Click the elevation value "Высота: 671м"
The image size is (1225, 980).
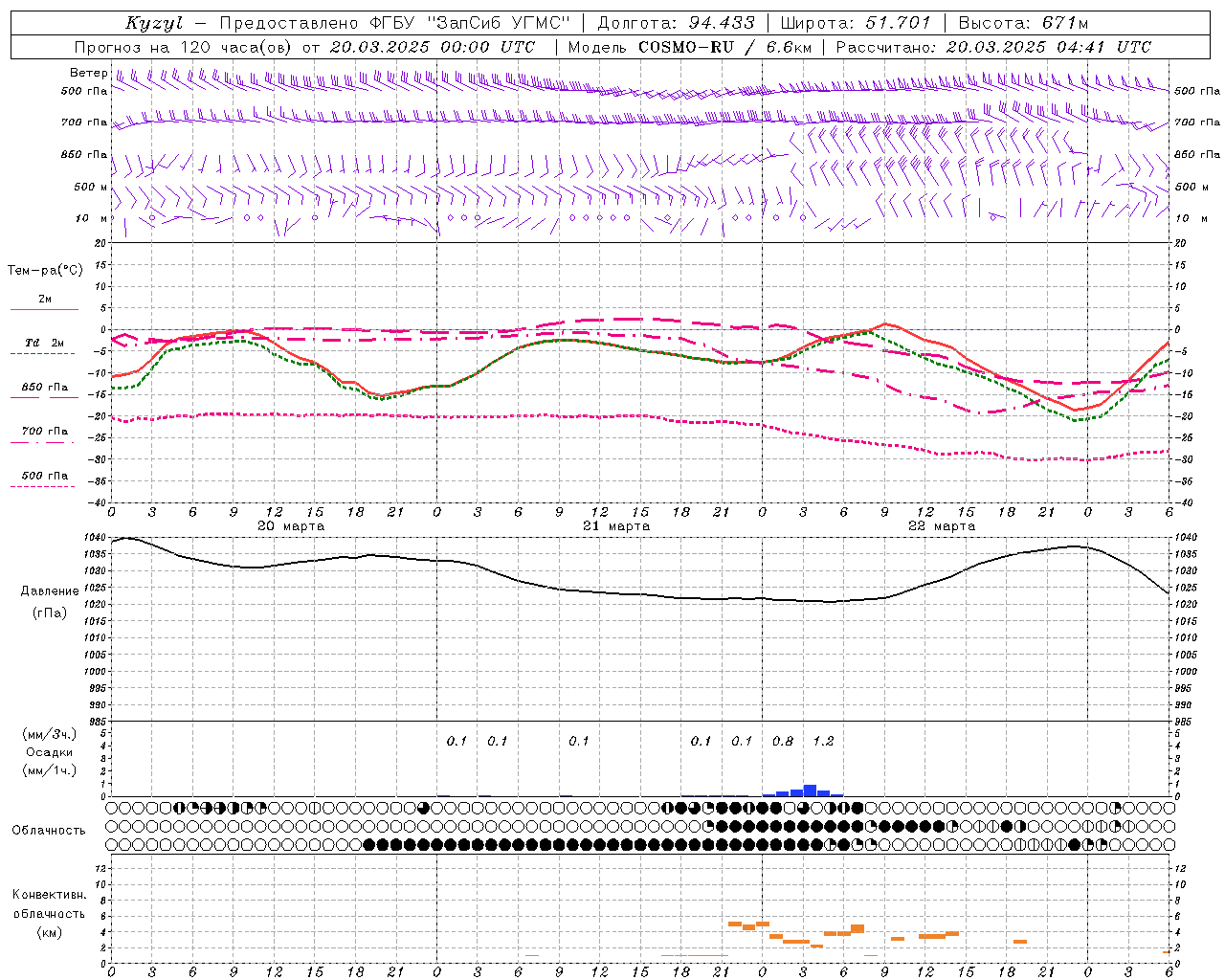[1023, 23]
